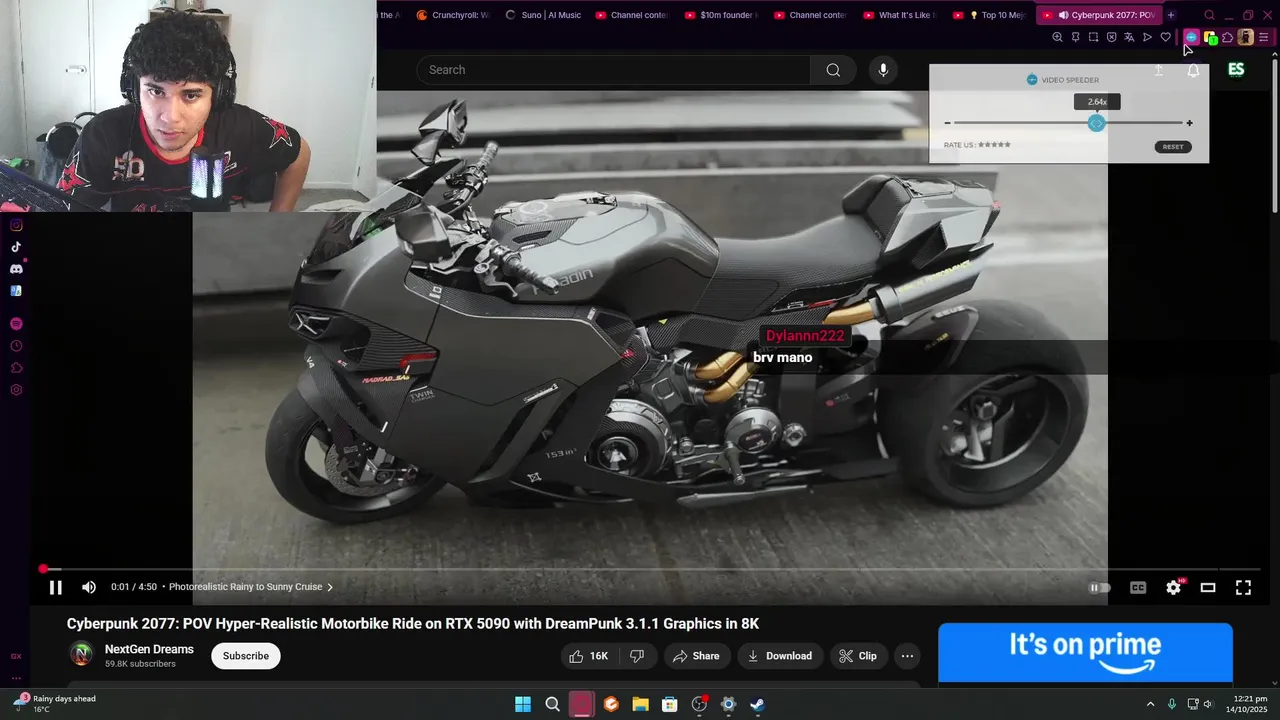This screenshot has width=1280, height=720.
Task: Click the YouTube upload/create icon
Action: [x=1159, y=70]
